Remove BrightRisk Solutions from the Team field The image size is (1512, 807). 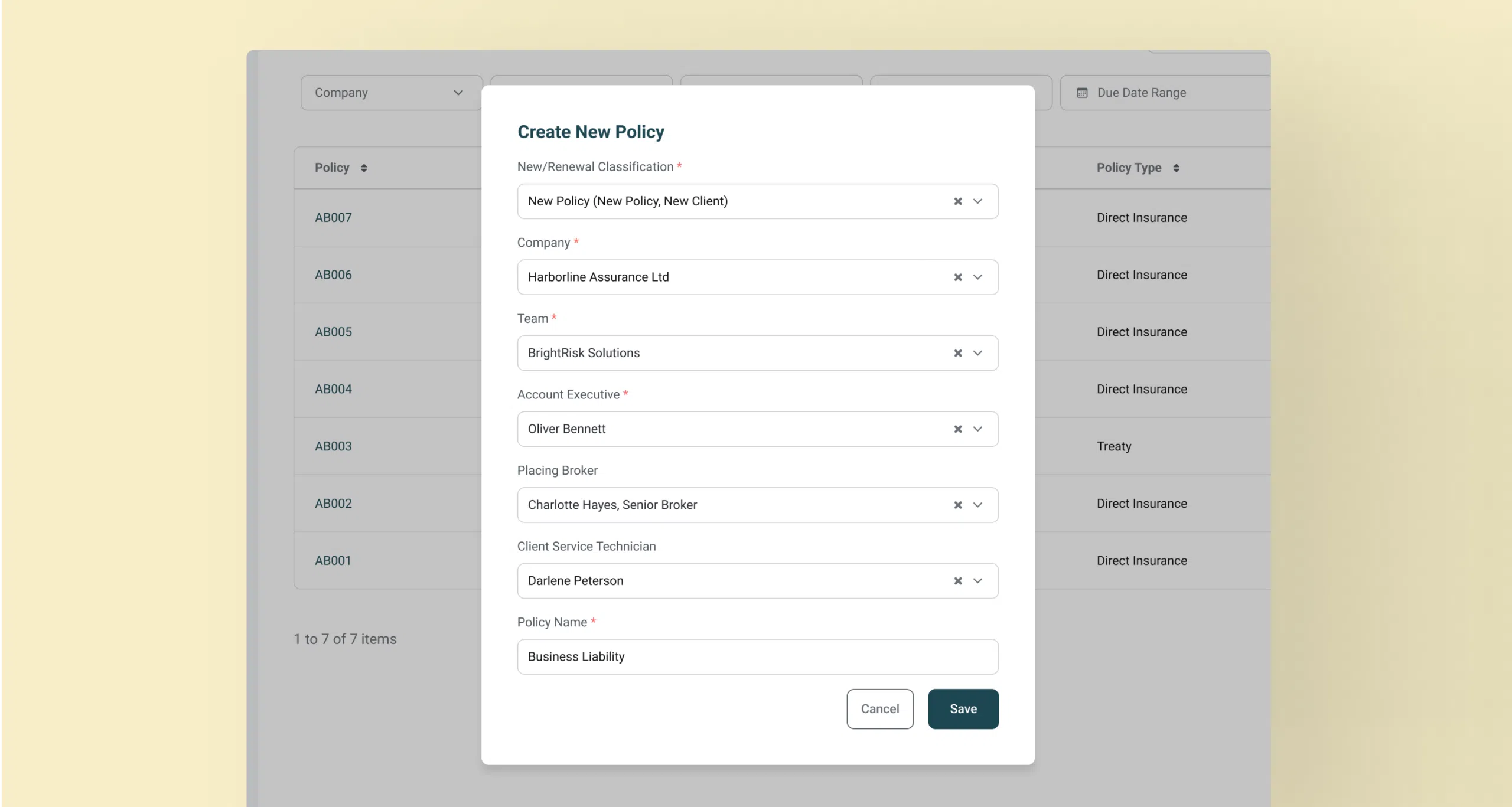[x=957, y=352]
